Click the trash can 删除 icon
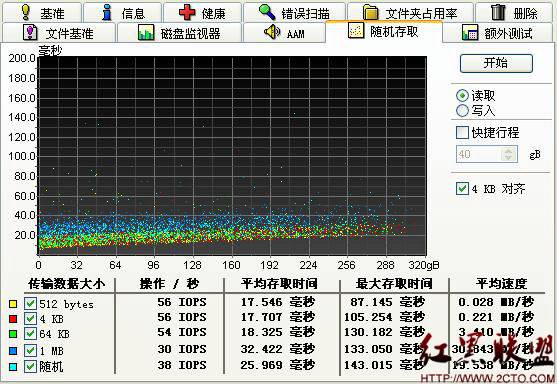Image resolution: width=557 pixels, height=384 pixels. coord(498,12)
